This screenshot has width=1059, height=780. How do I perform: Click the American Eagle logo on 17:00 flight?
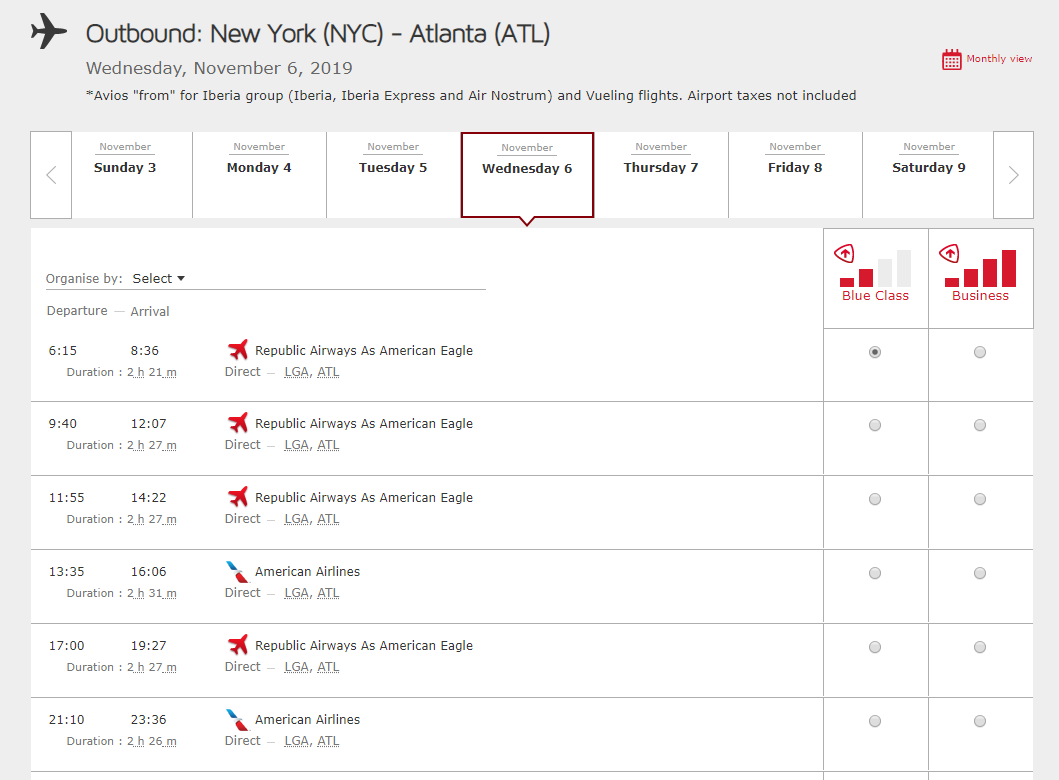point(238,645)
